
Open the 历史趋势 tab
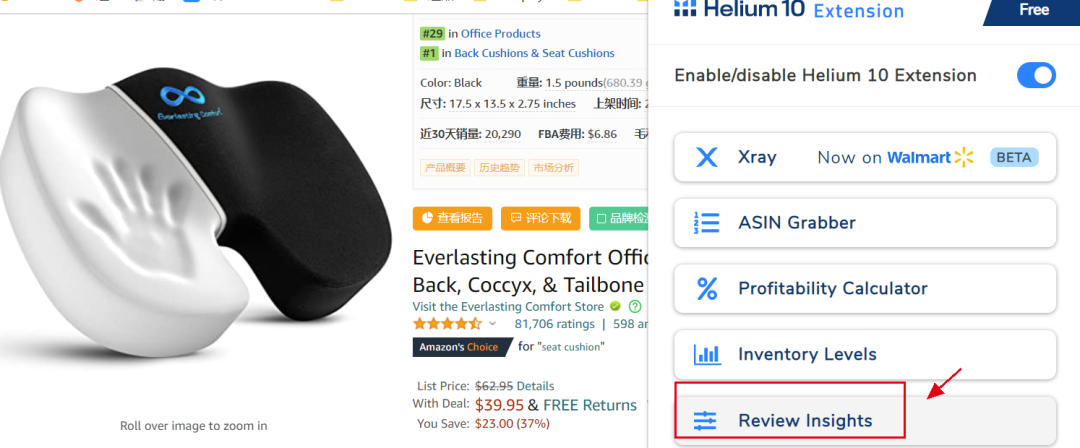pyautogui.click(x=499, y=167)
